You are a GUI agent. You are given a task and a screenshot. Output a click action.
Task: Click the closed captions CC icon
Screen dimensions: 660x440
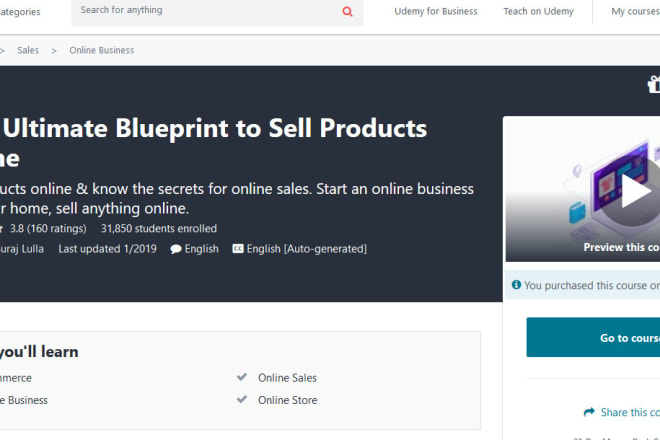point(238,249)
